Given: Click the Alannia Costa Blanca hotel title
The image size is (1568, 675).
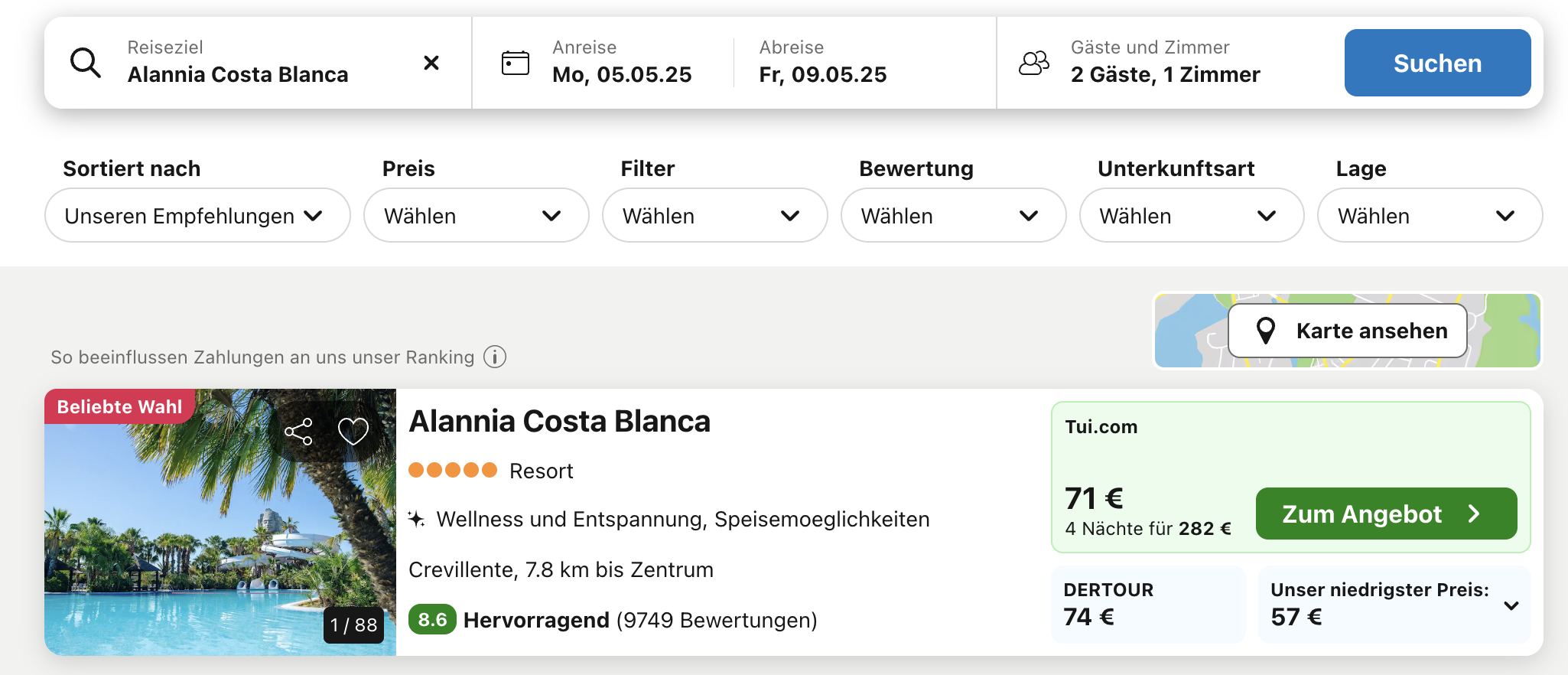Looking at the screenshot, I should [x=559, y=422].
